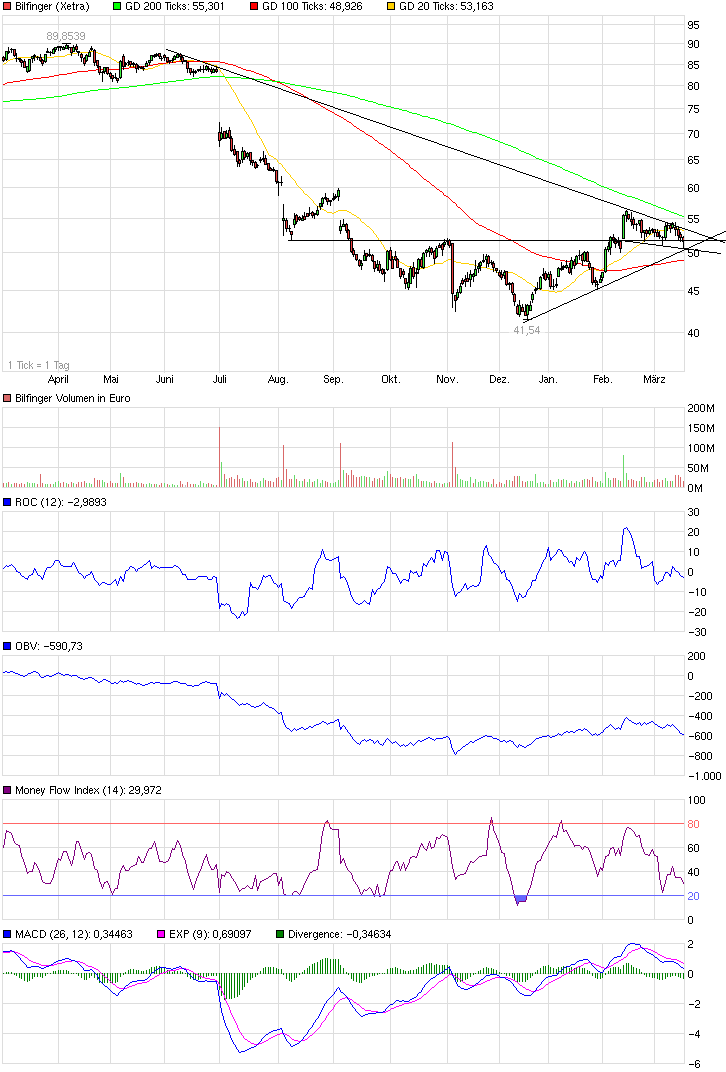Click the 200M volume axis value

(701, 408)
